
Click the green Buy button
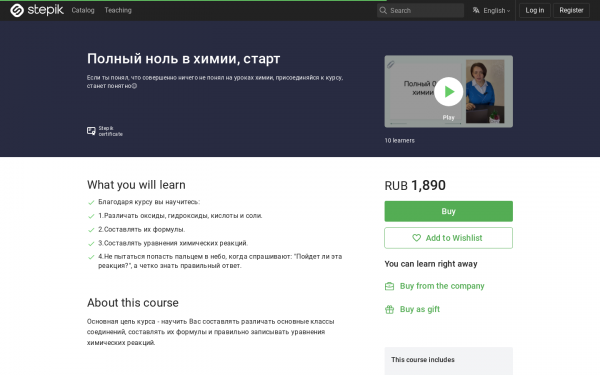tap(448, 211)
